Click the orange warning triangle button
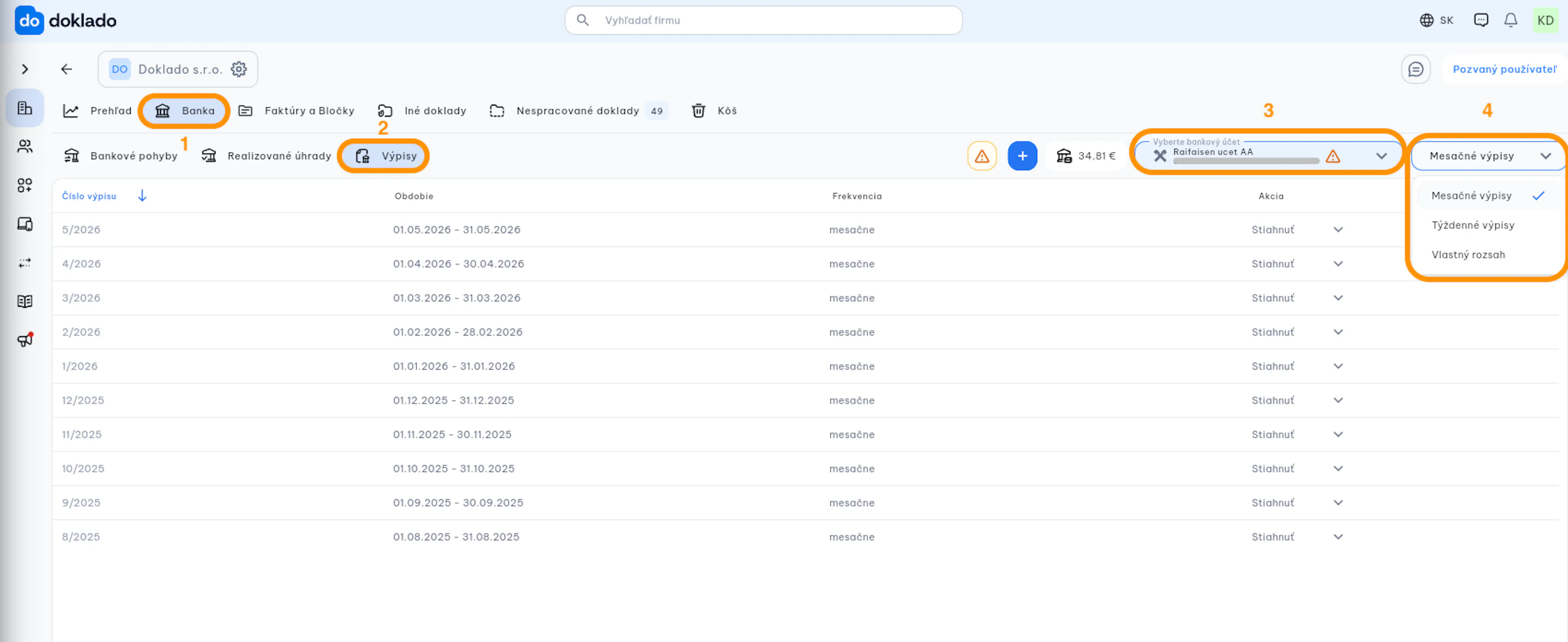The height and width of the screenshot is (642, 1568). click(982, 156)
